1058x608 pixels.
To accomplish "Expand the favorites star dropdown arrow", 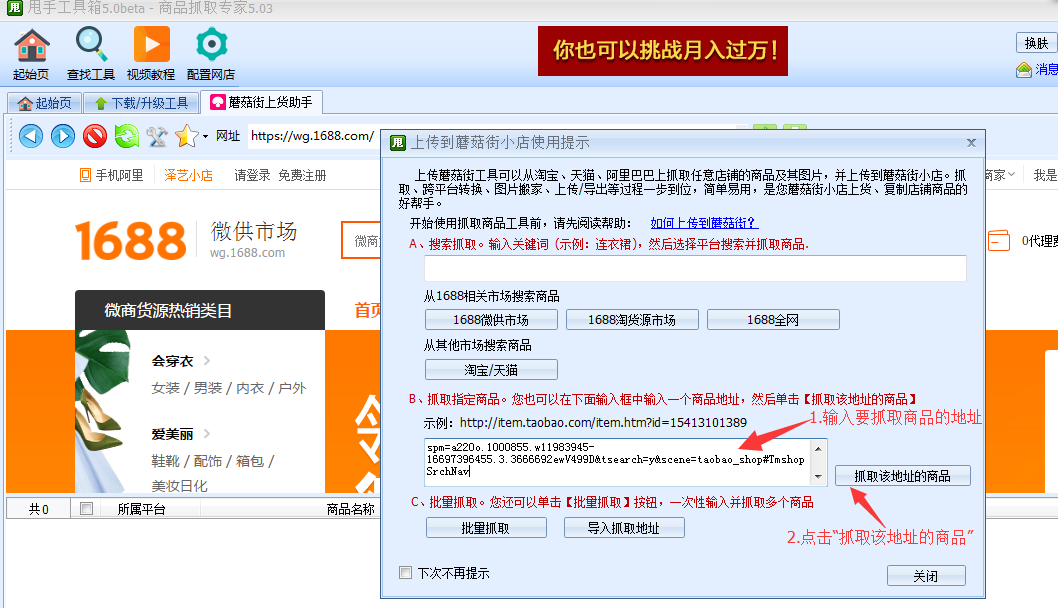I will pyautogui.click(x=205, y=137).
